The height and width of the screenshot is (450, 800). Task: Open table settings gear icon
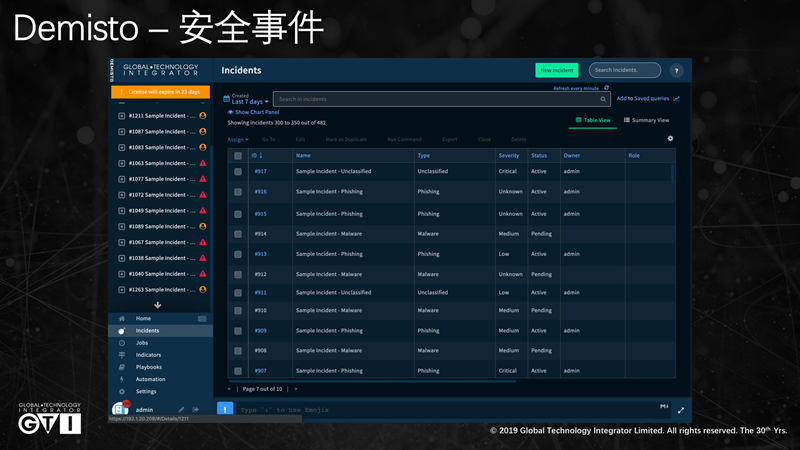[670, 139]
